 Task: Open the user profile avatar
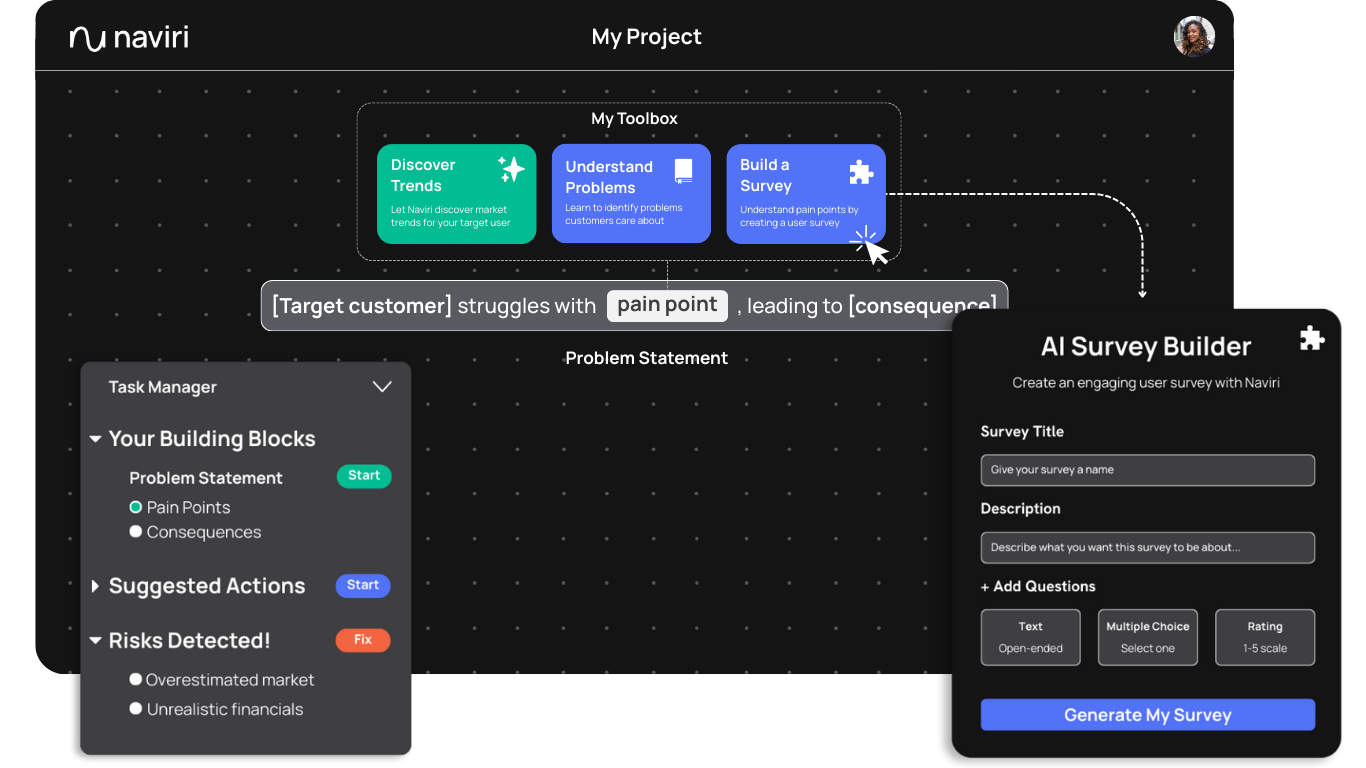pos(1194,37)
